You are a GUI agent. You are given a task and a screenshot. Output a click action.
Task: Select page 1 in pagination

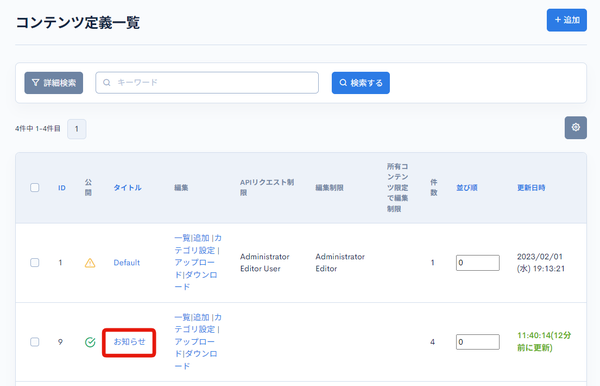pos(77,129)
